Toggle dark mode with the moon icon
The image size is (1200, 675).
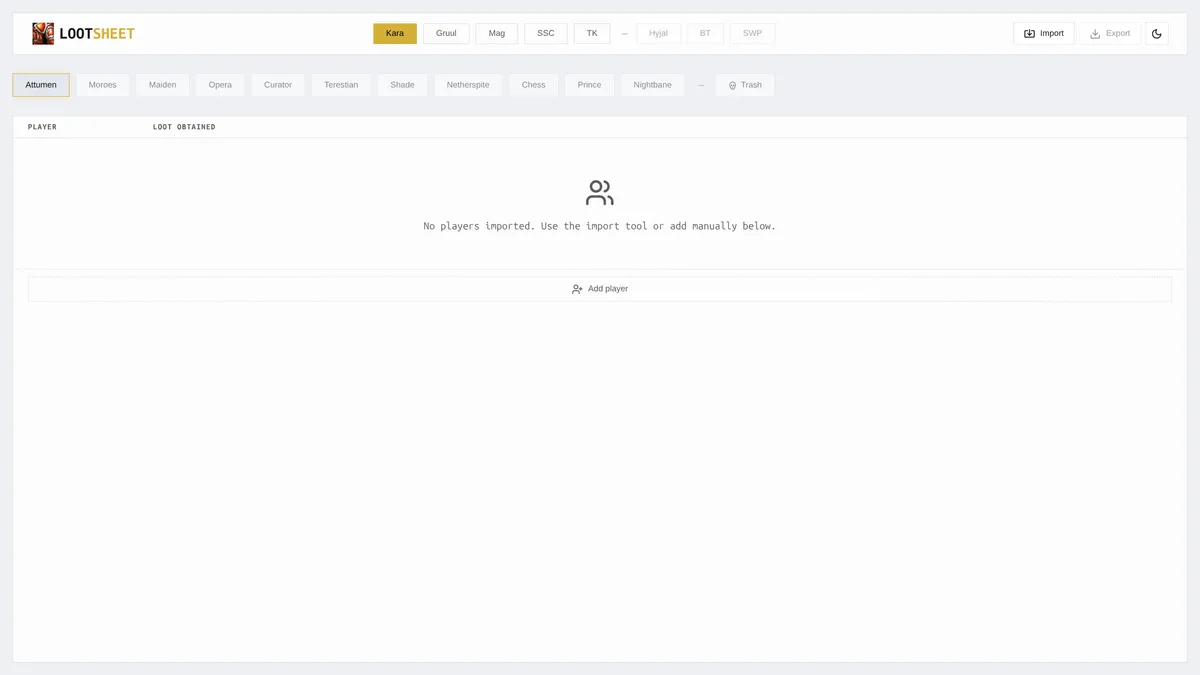tap(1157, 34)
